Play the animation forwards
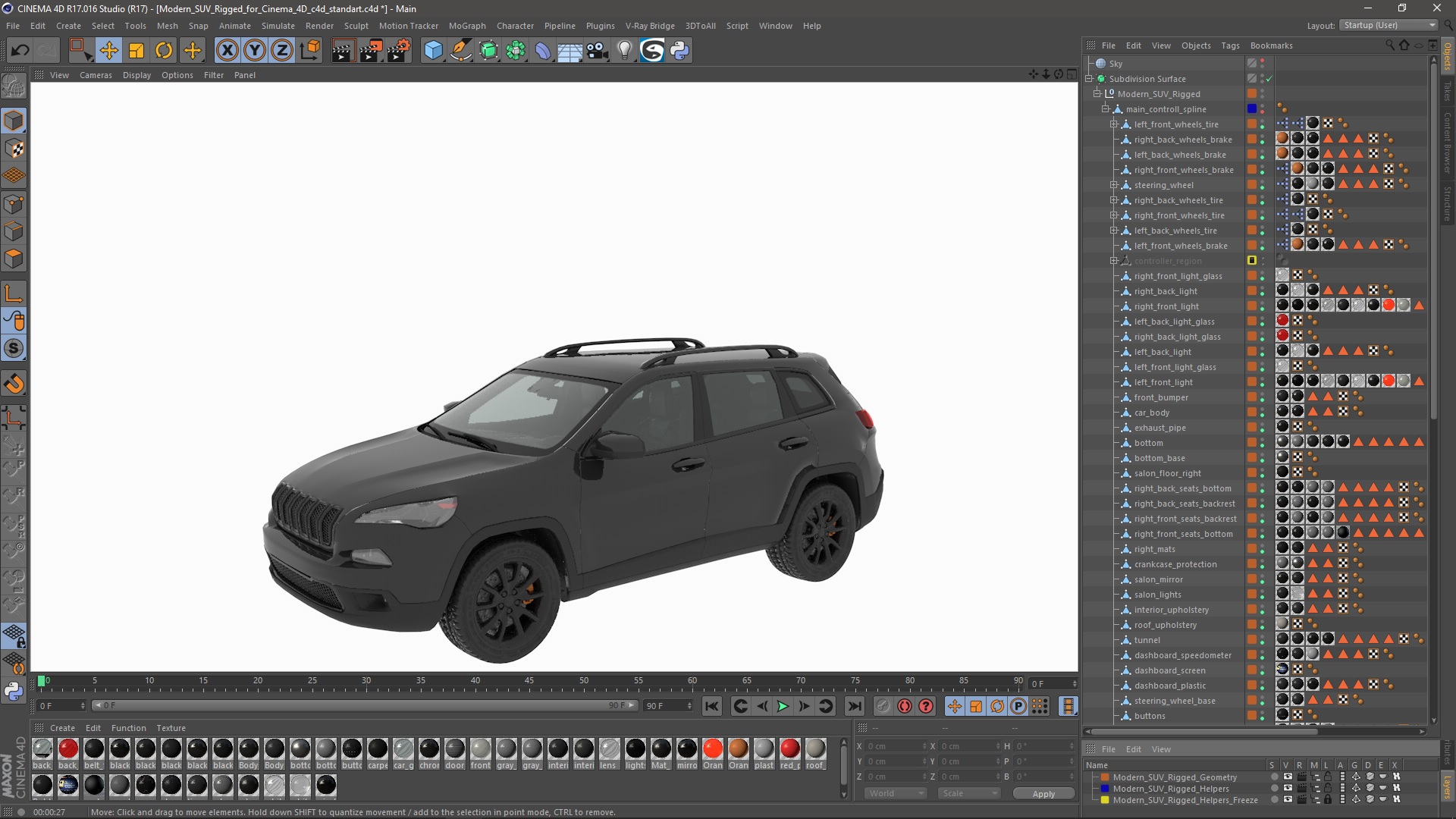The width and height of the screenshot is (1456, 819). click(783, 707)
